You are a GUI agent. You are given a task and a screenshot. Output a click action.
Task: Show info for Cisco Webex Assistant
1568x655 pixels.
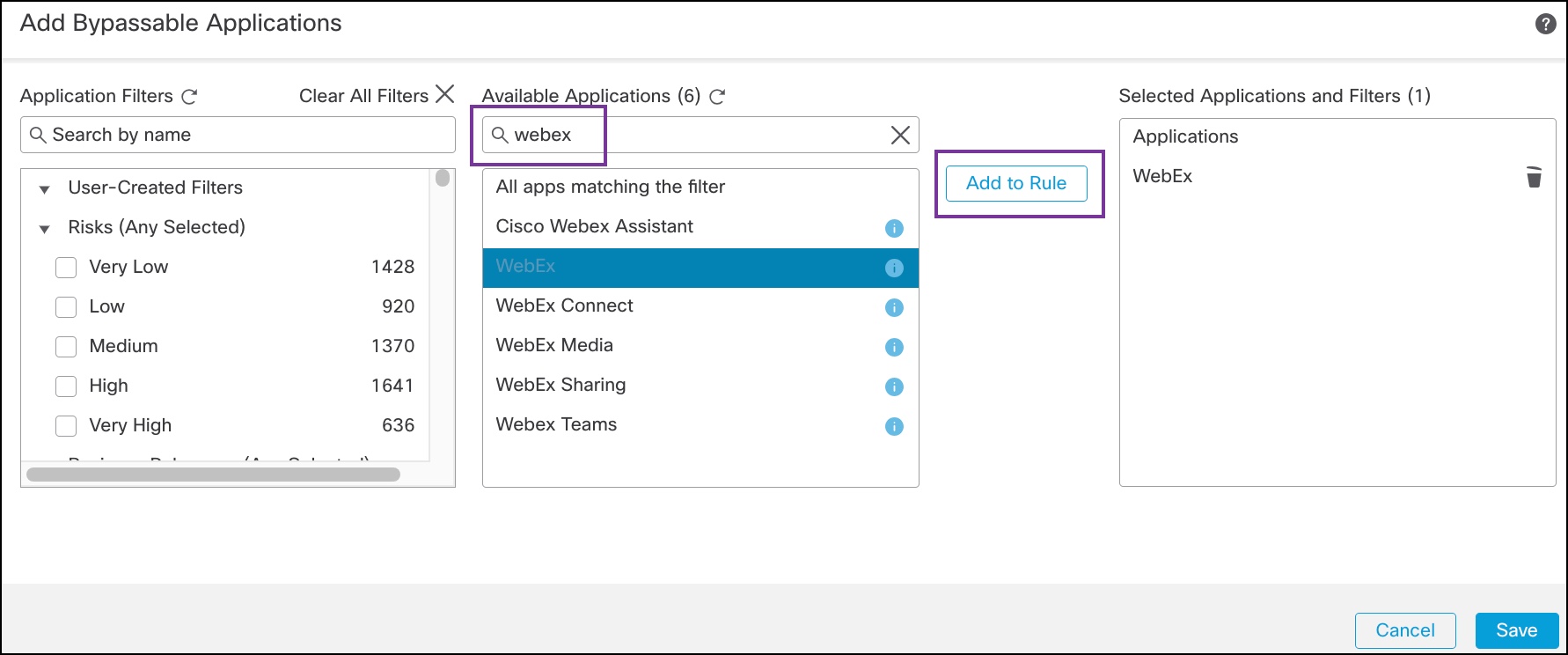click(x=894, y=229)
